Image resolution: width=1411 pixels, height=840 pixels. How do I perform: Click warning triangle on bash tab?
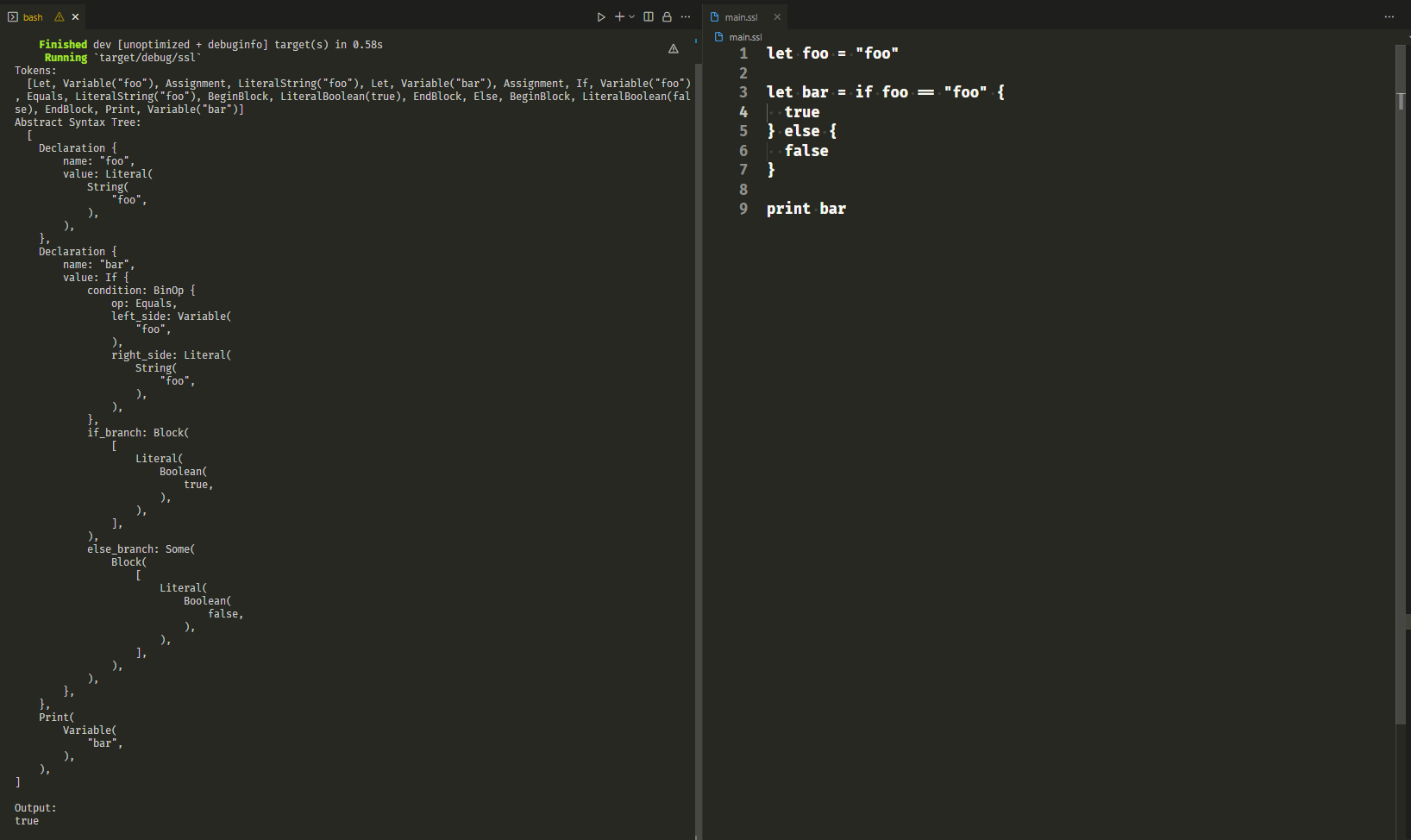[x=60, y=17]
